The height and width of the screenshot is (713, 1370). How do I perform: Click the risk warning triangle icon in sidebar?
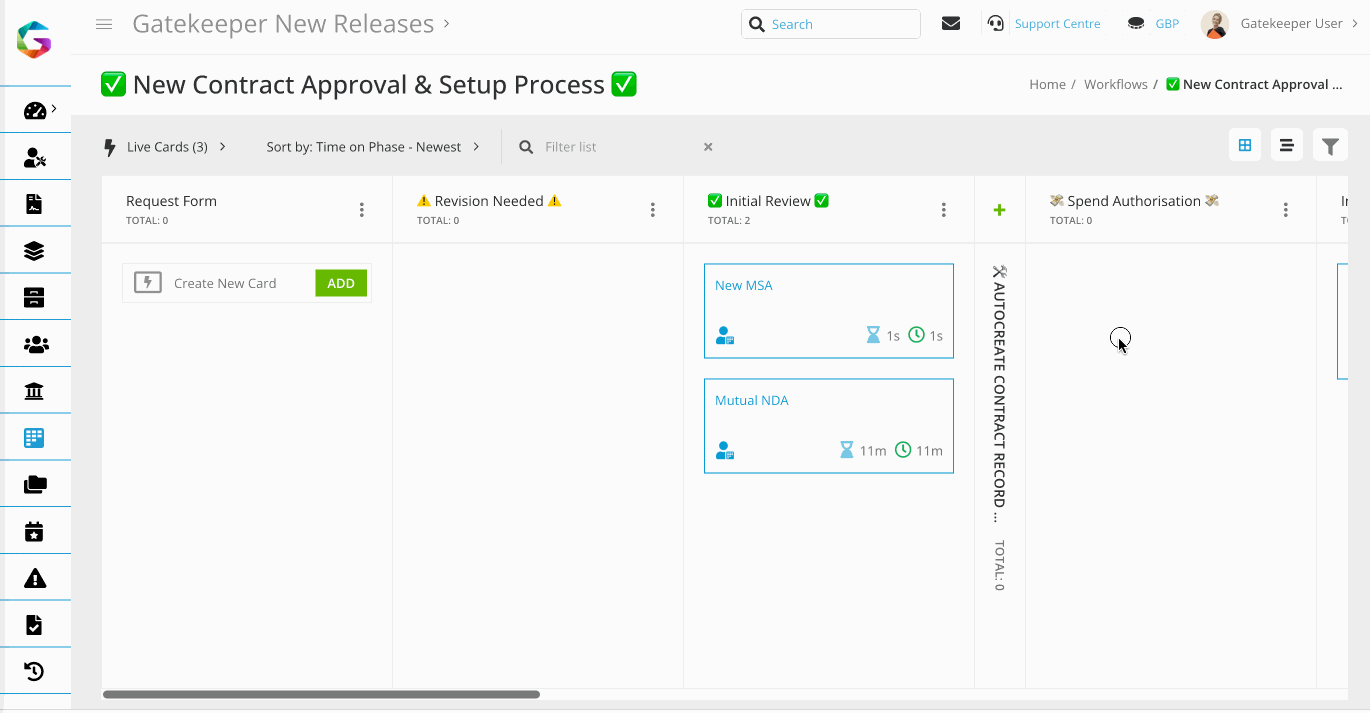tap(34, 576)
